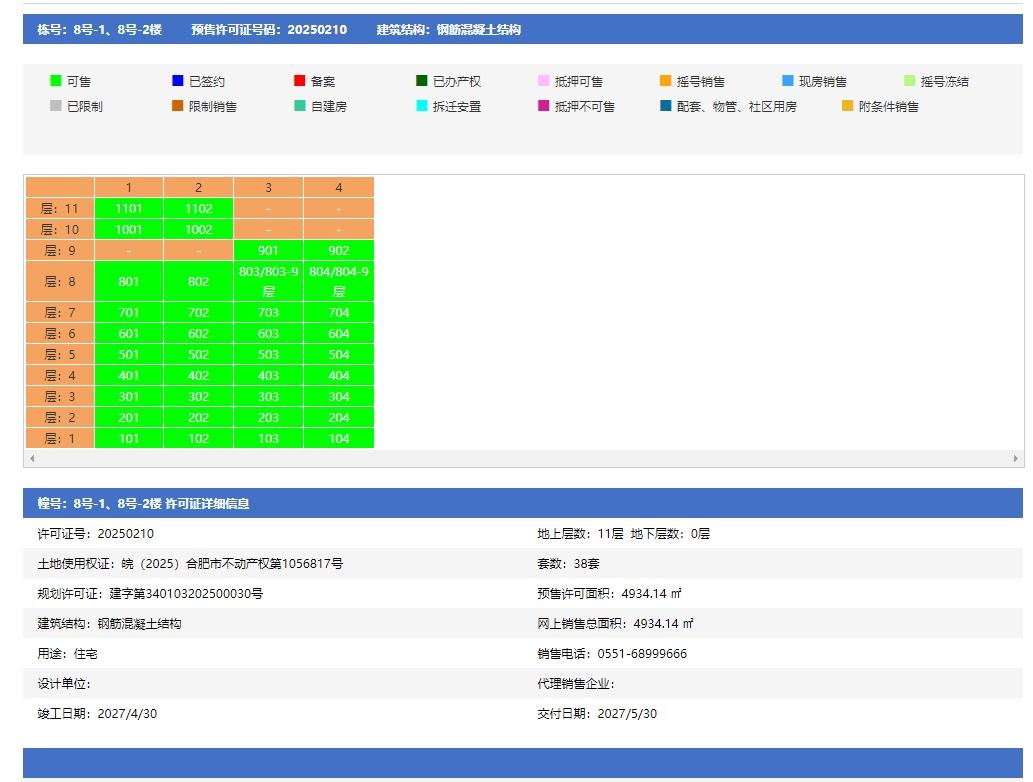
Task: Pick unit 304
Action: [x=339, y=397]
